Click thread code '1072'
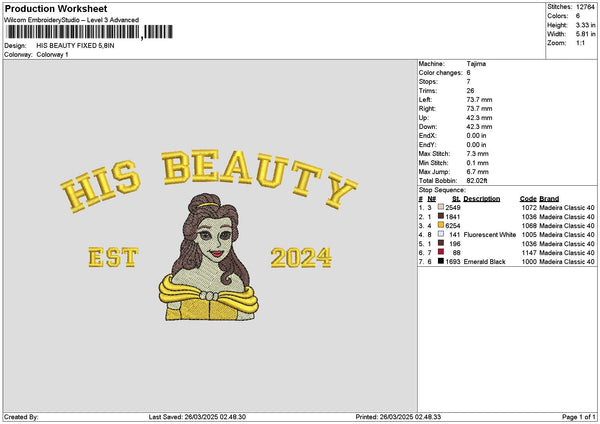Screen dimensions: 600x424 [529, 208]
